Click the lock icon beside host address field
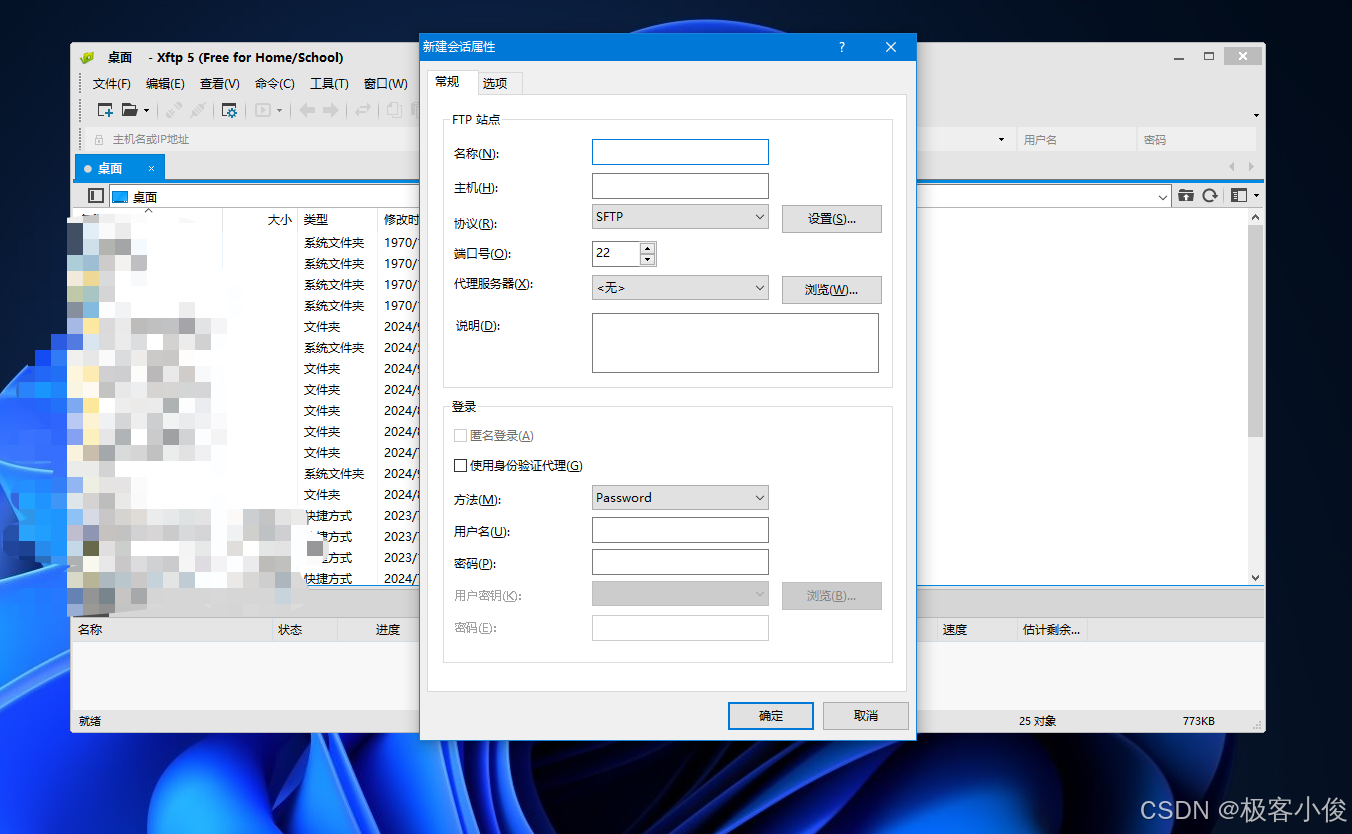The height and width of the screenshot is (834, 1352). 99,140
